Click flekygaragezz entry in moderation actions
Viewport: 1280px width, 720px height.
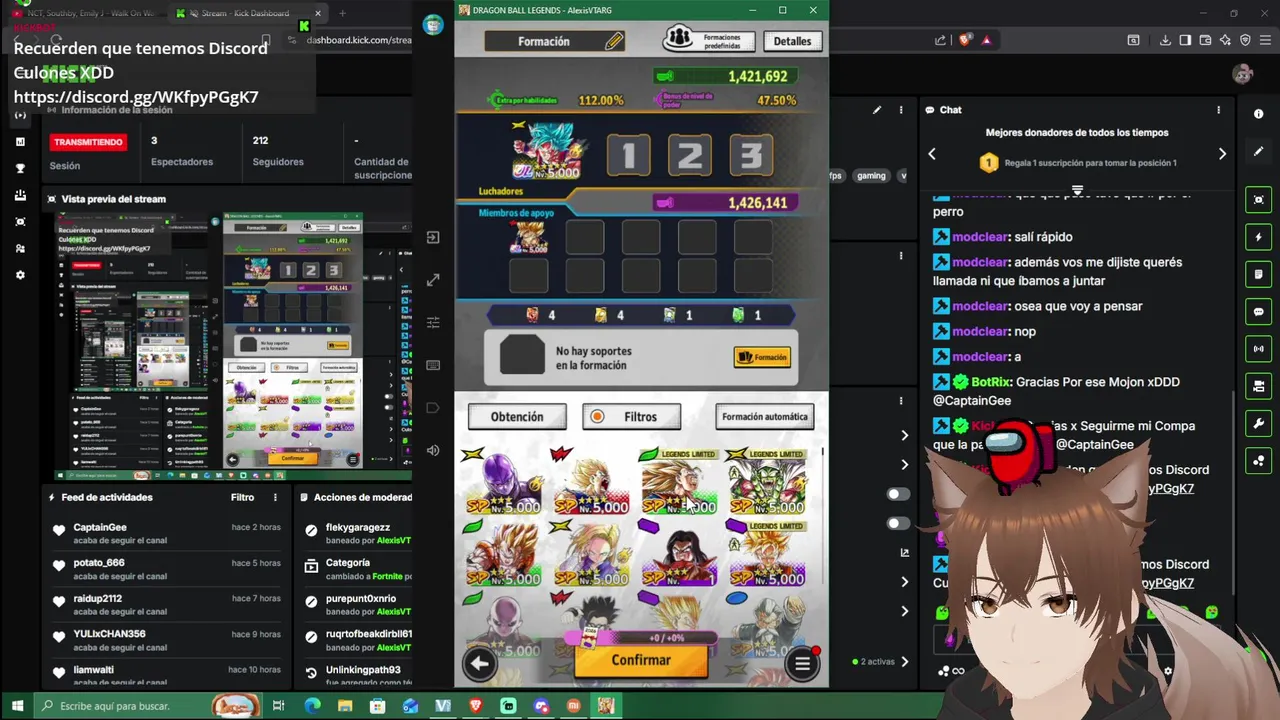click(x=357, y=533)
